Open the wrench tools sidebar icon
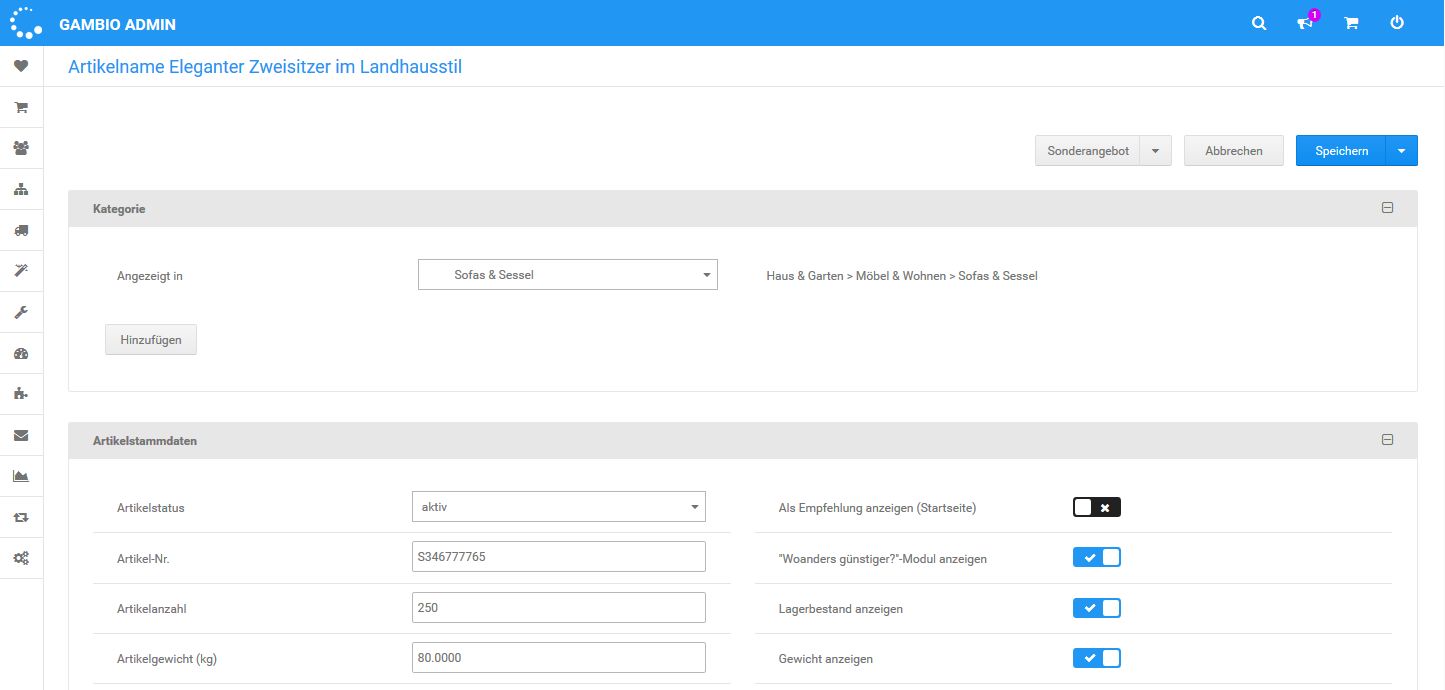 [x=21, y=312]
